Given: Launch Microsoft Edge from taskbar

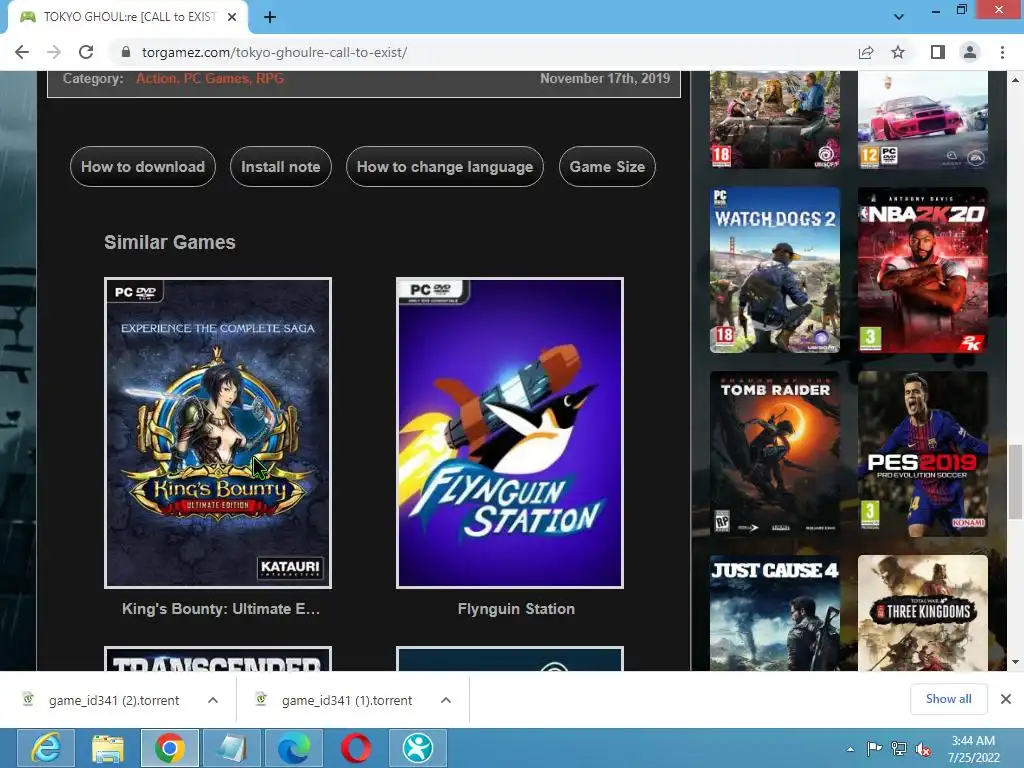Looking at the screenshot, I should click(x=294, y=748).
